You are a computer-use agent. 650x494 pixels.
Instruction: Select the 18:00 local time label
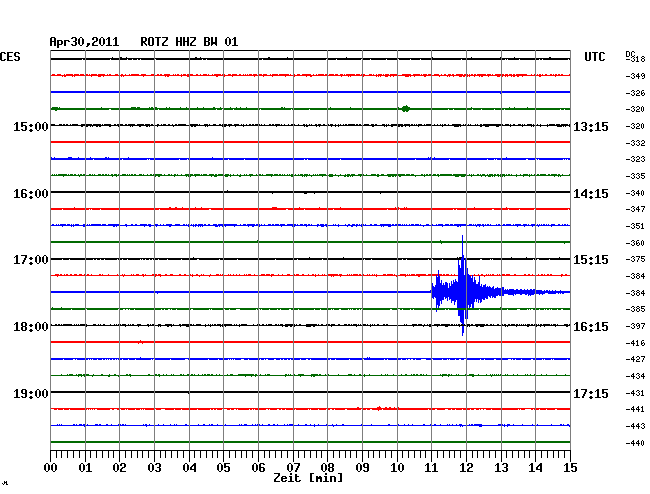[x=31, y=327]
